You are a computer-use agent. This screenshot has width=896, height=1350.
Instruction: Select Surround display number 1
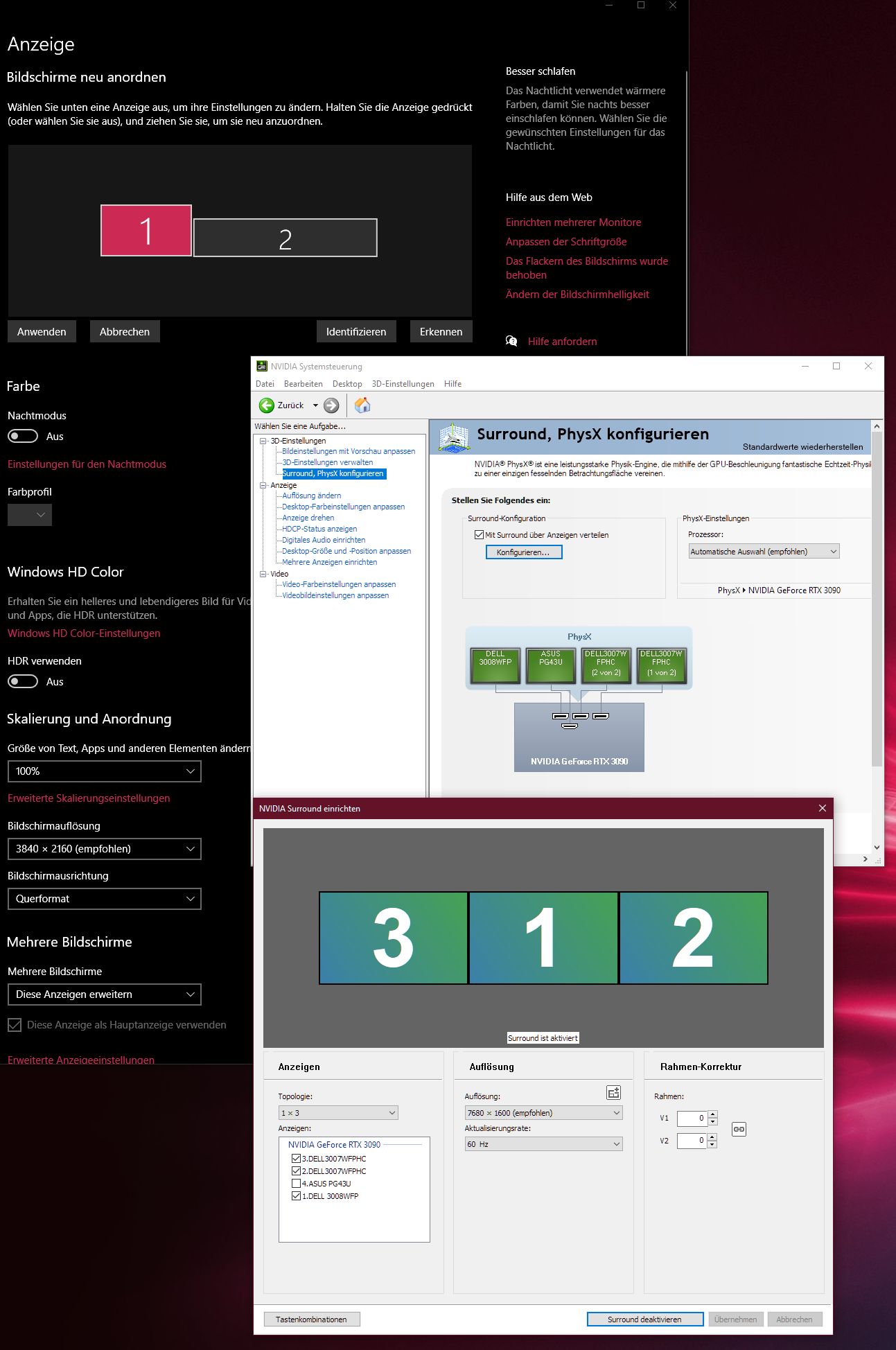(543, 938)
